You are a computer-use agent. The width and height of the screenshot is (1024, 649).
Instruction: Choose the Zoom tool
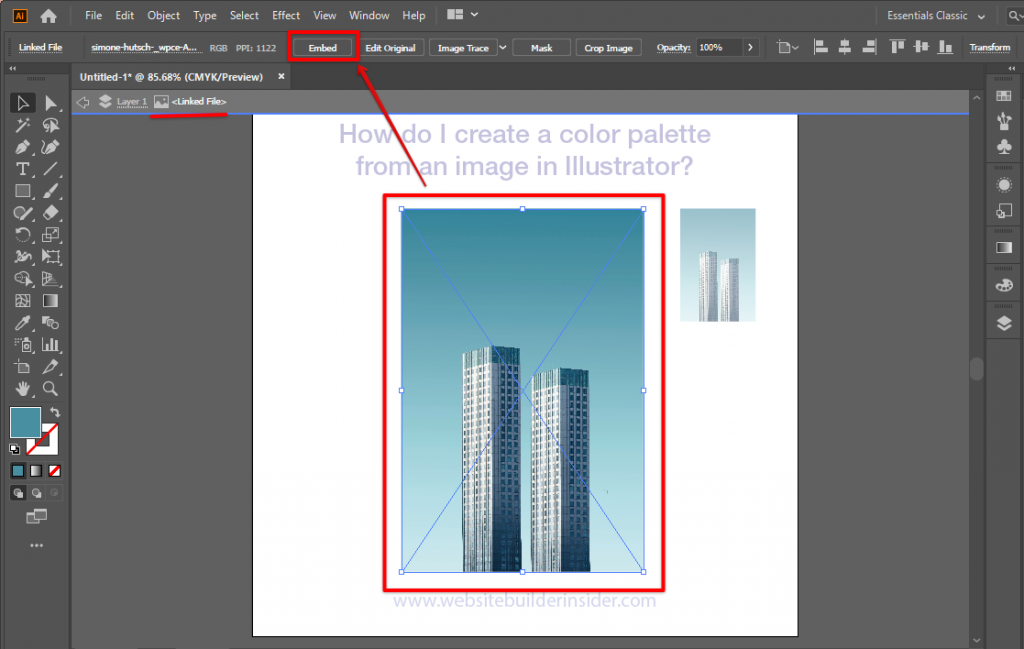click(50, 389)
